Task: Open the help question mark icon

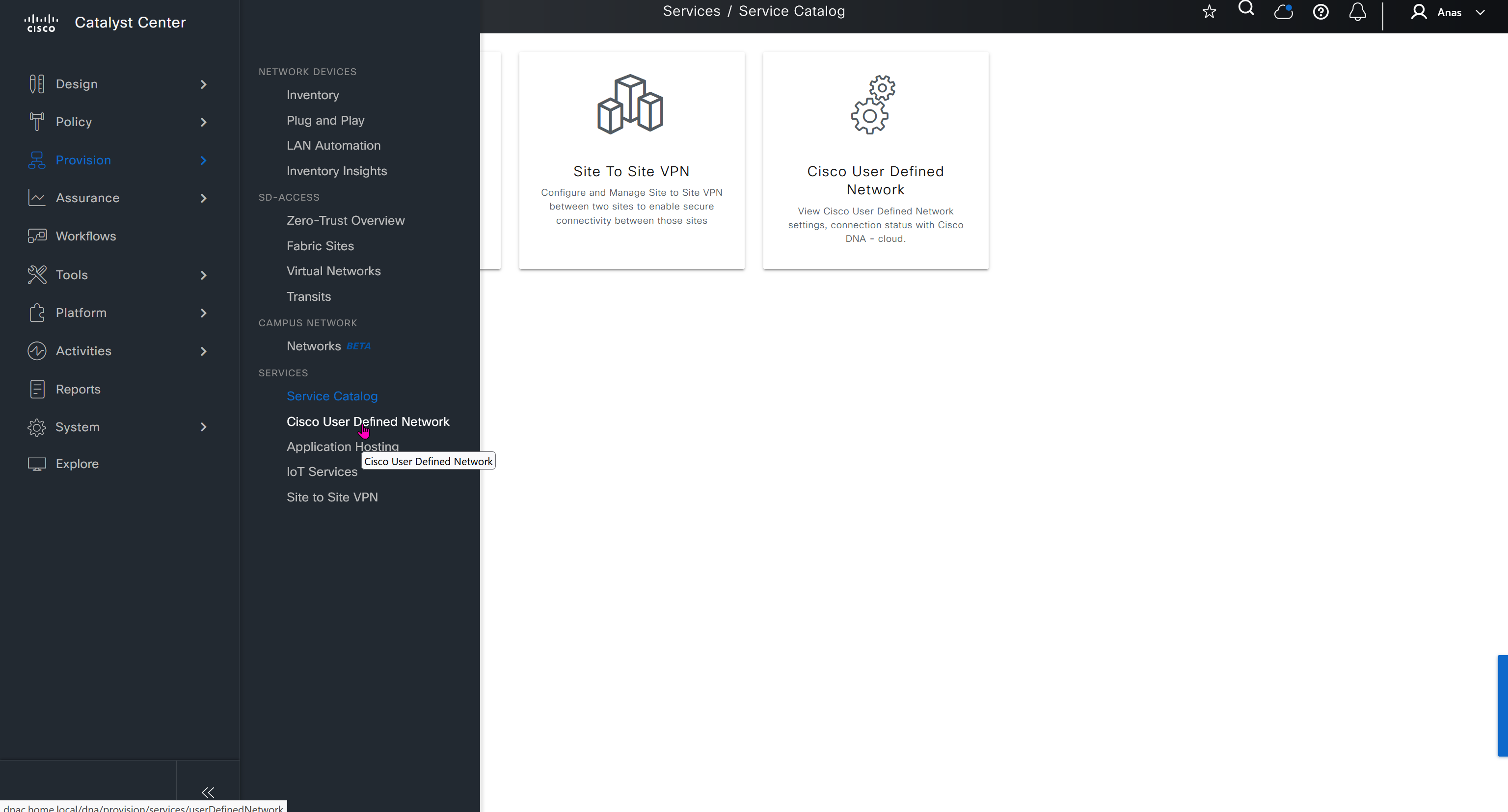Action: point(1320,12)
